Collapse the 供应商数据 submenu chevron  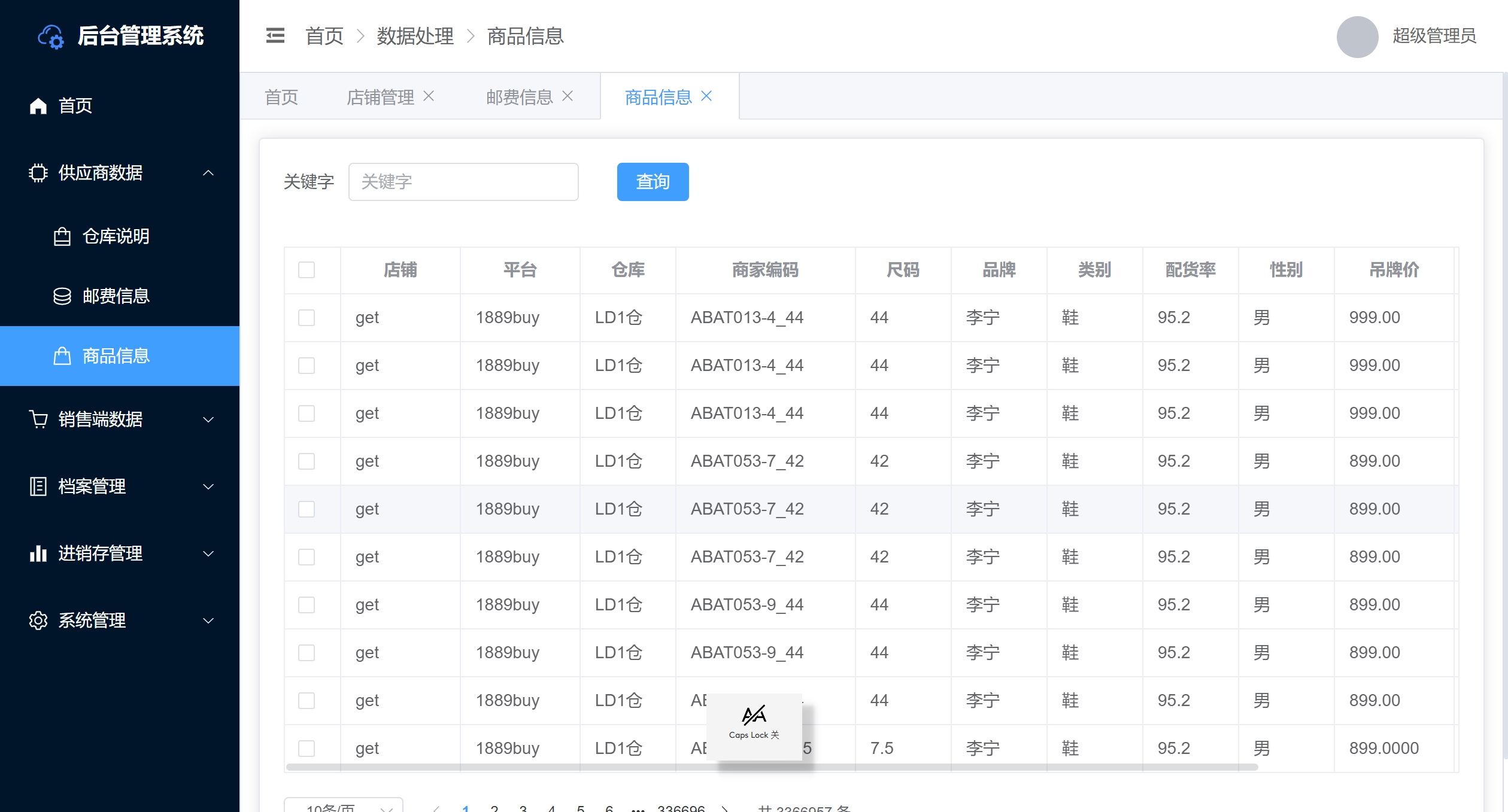(x=208, y=173)
